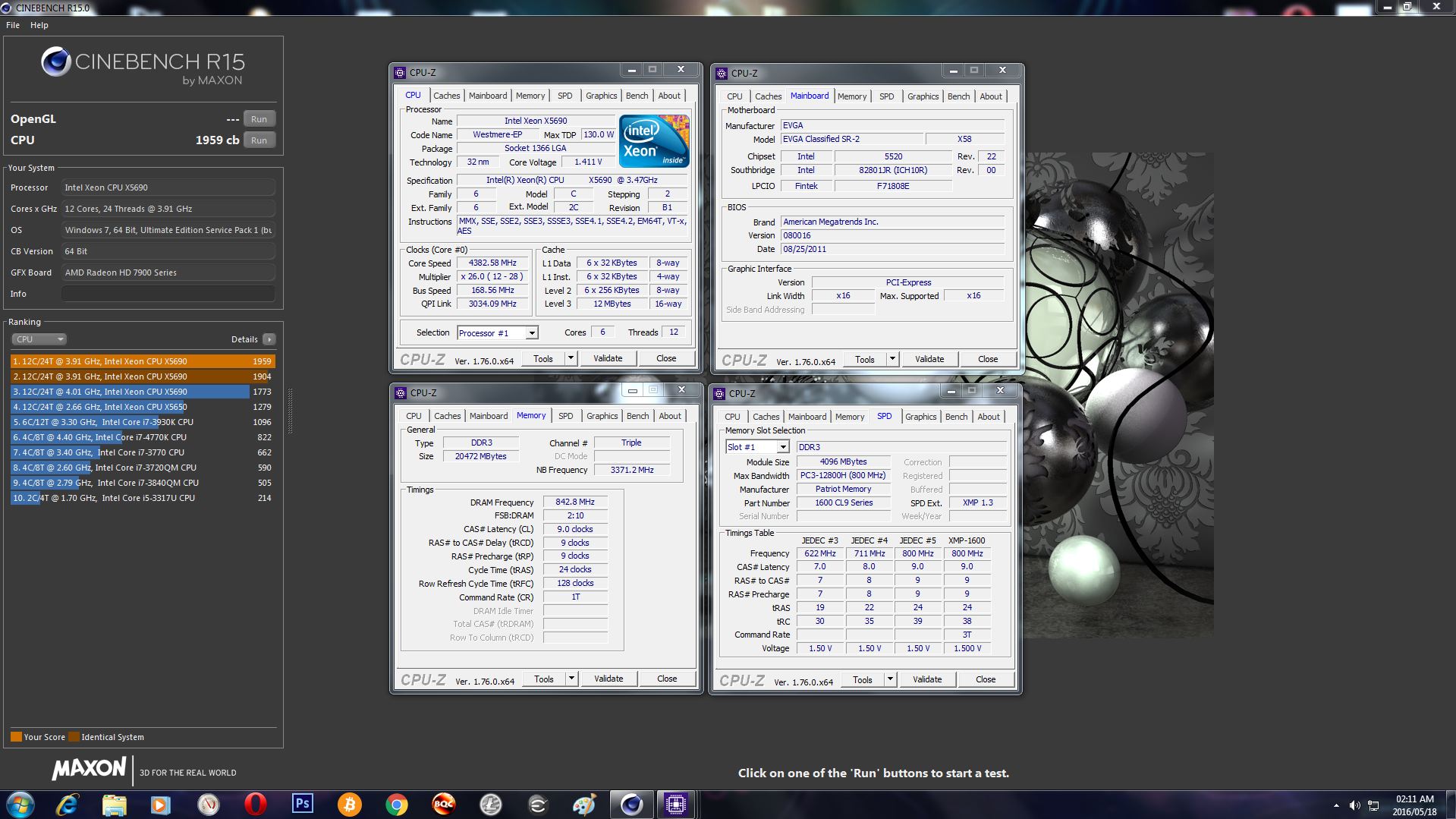This screenshot has height=819, width=1456.
Task: Launch Windows Media Player from taskbar
Action: pyautogui.click(x=161, y=805)
